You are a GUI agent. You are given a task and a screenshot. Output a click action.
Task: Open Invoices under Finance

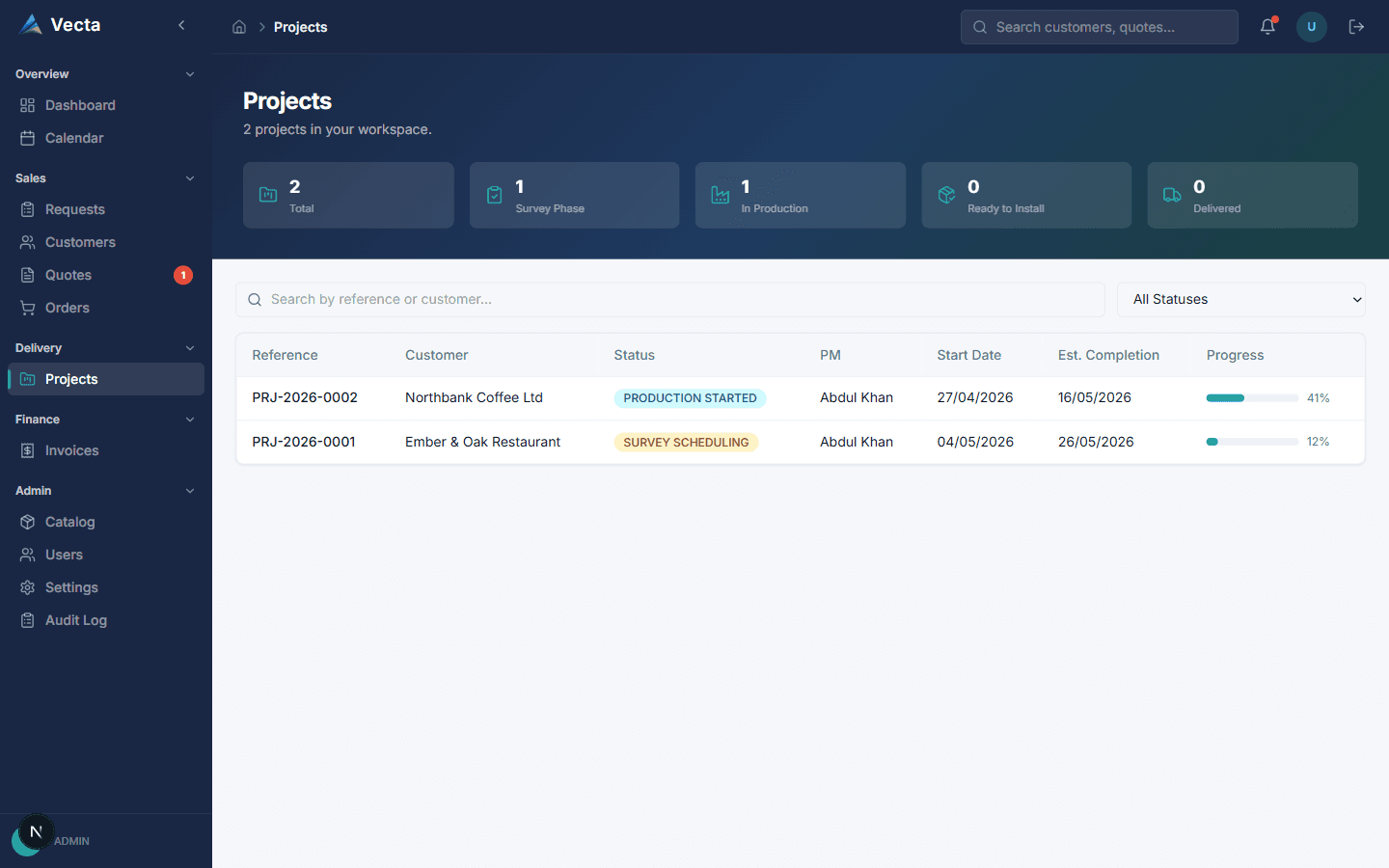[x=106, y=450]
